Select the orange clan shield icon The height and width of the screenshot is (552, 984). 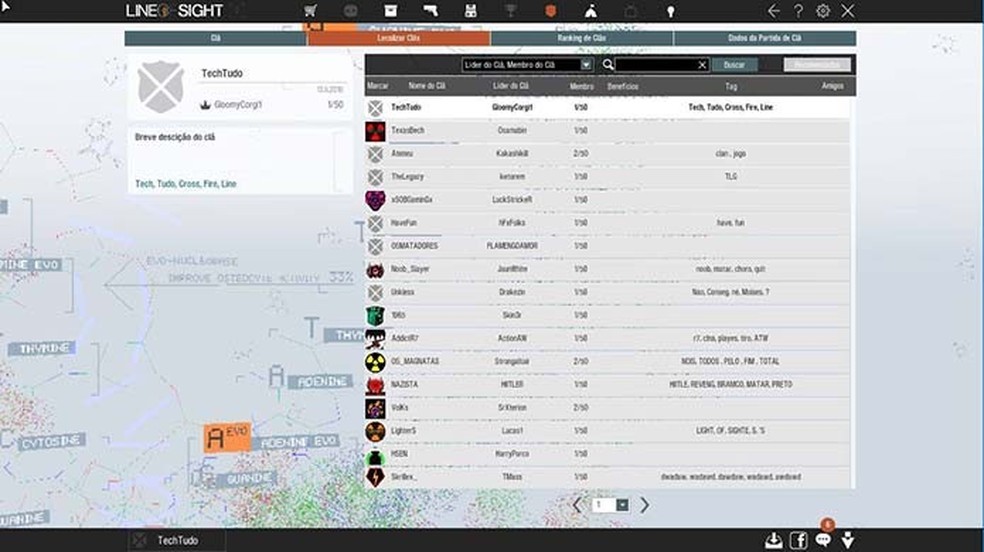[550, 11]
